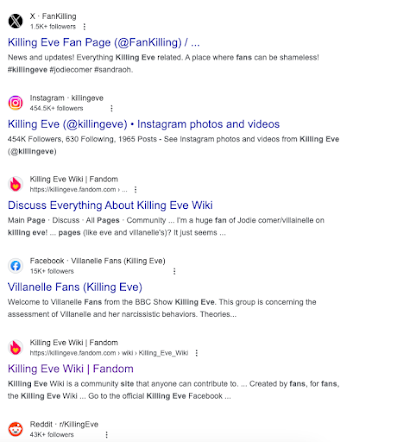The height and width of the screenshot is (442, 410).
Task: Click the Facebook · Villanelle Fans source label
Action: pos(98,261)
